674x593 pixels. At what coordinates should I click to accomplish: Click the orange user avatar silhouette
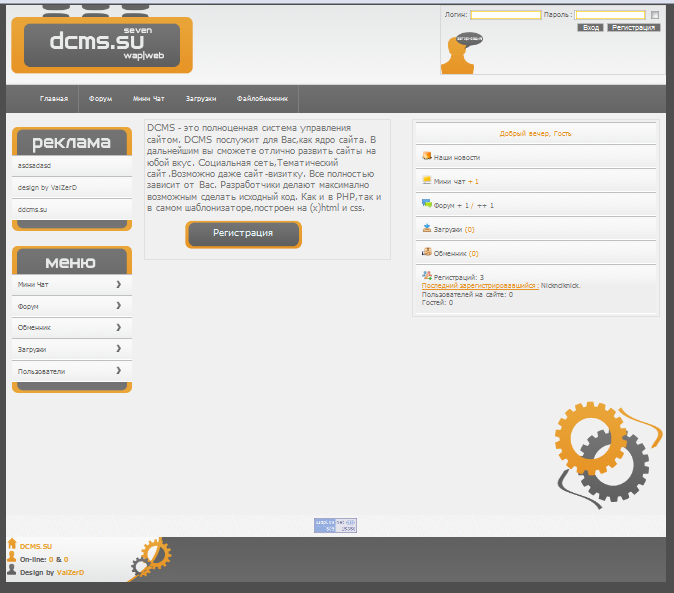point(459,55)
